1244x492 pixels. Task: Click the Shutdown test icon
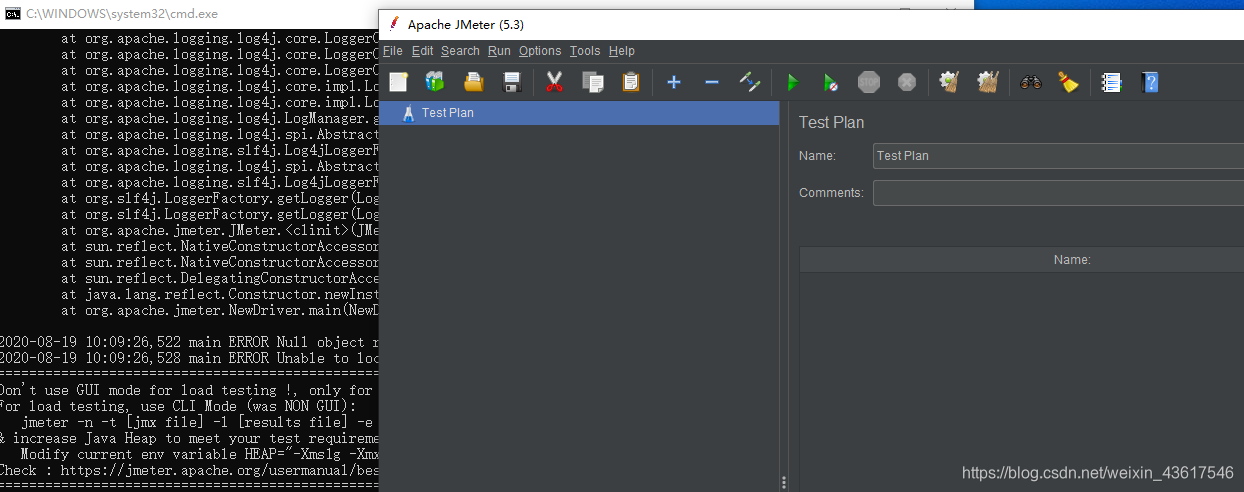coord(907,82)
